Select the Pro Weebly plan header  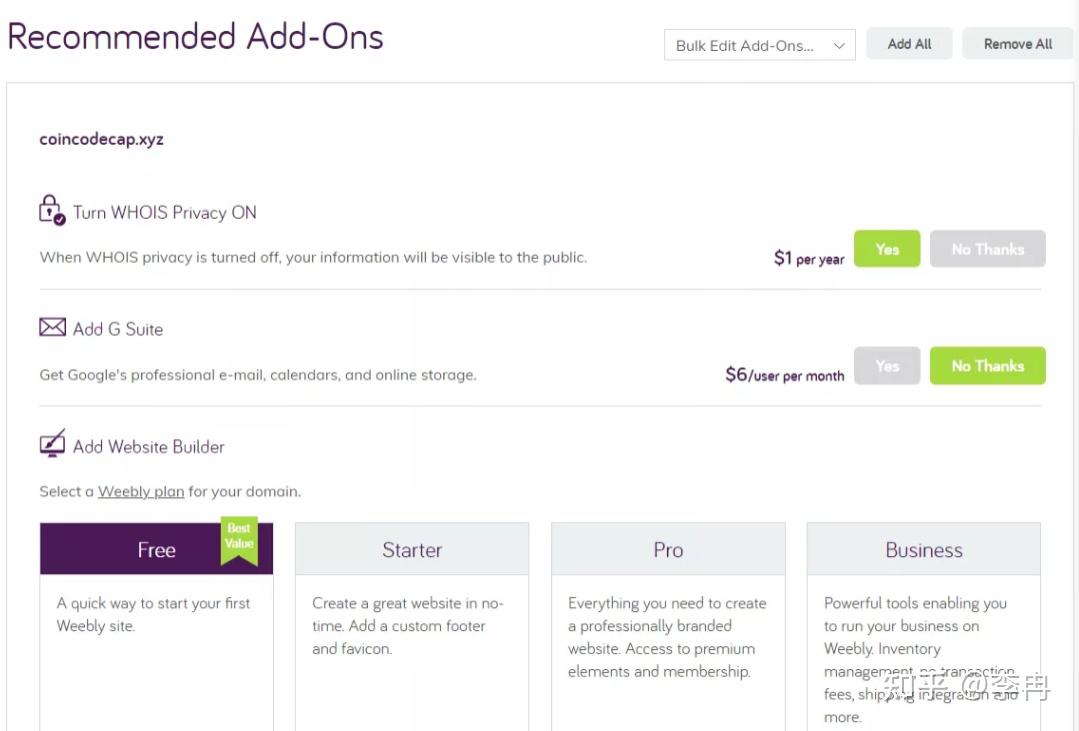coord(668,549)
